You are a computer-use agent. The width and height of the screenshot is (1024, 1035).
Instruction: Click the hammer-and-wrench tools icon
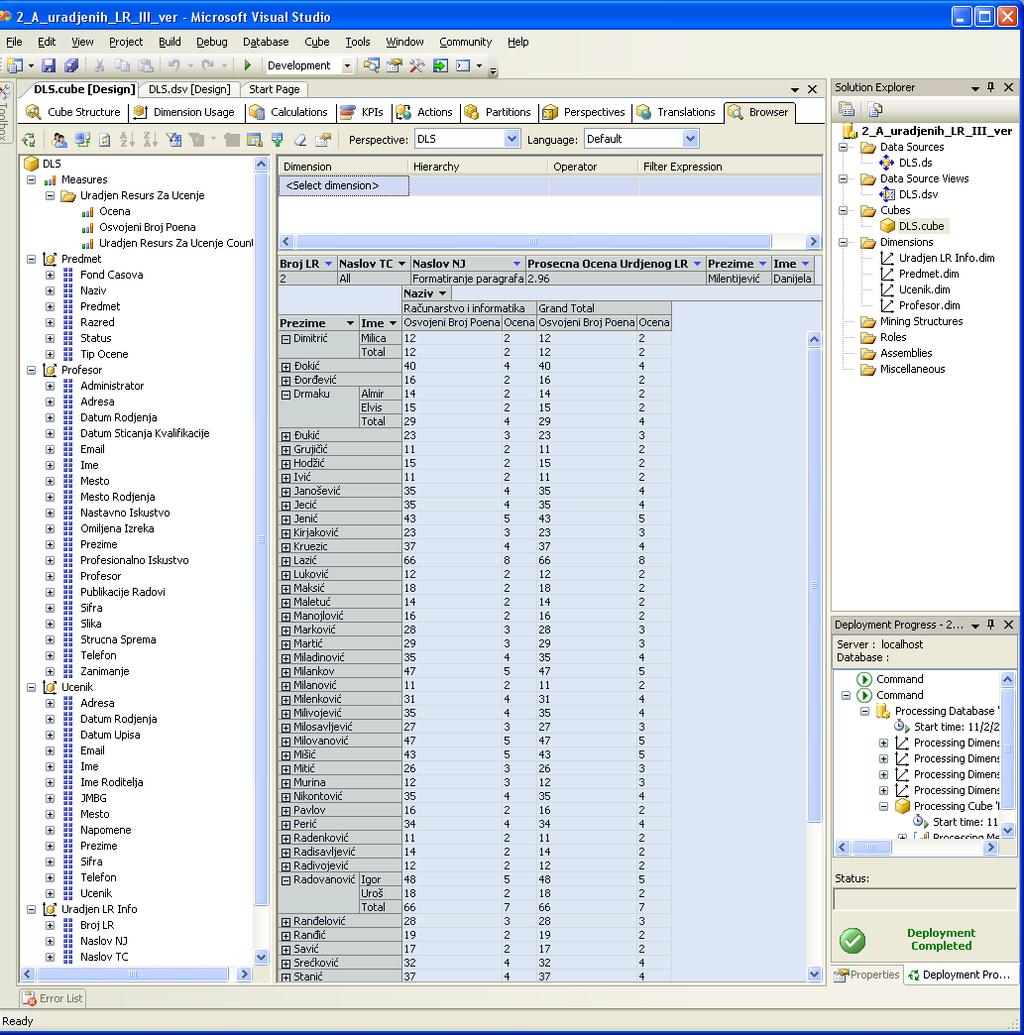click(x=417, y=65)
